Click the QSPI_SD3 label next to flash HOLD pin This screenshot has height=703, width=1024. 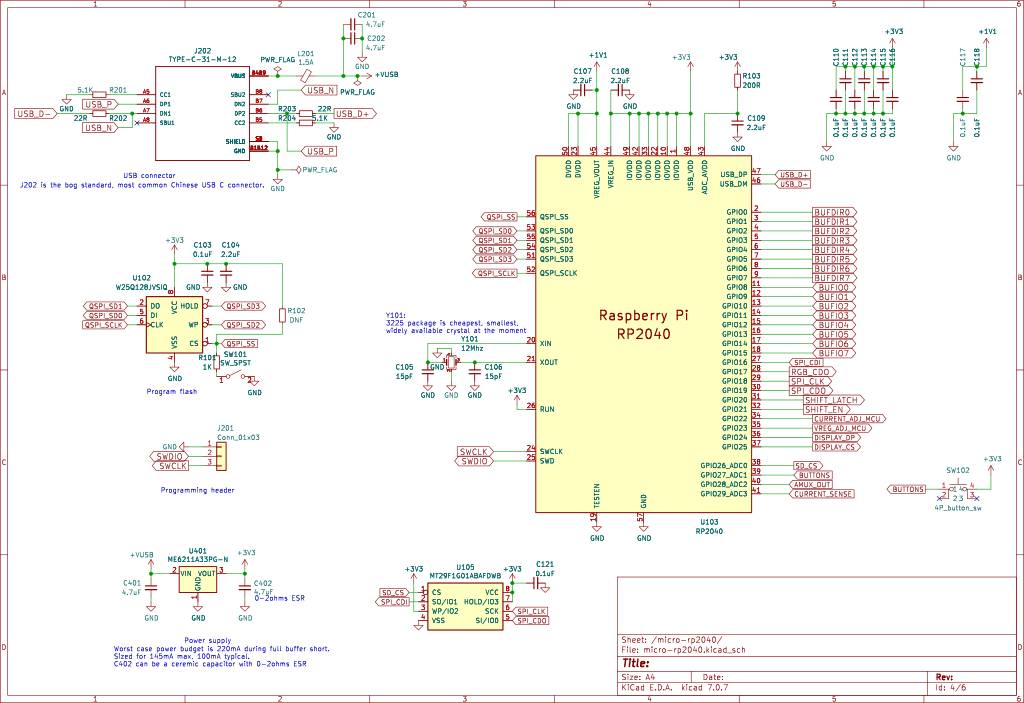(x=243, y=306)
